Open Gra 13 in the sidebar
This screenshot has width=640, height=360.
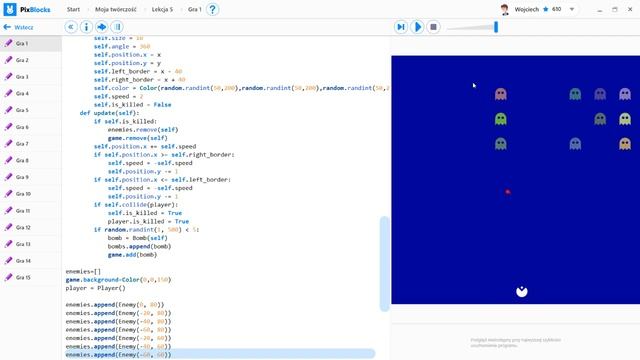click(x=31, y=244)
